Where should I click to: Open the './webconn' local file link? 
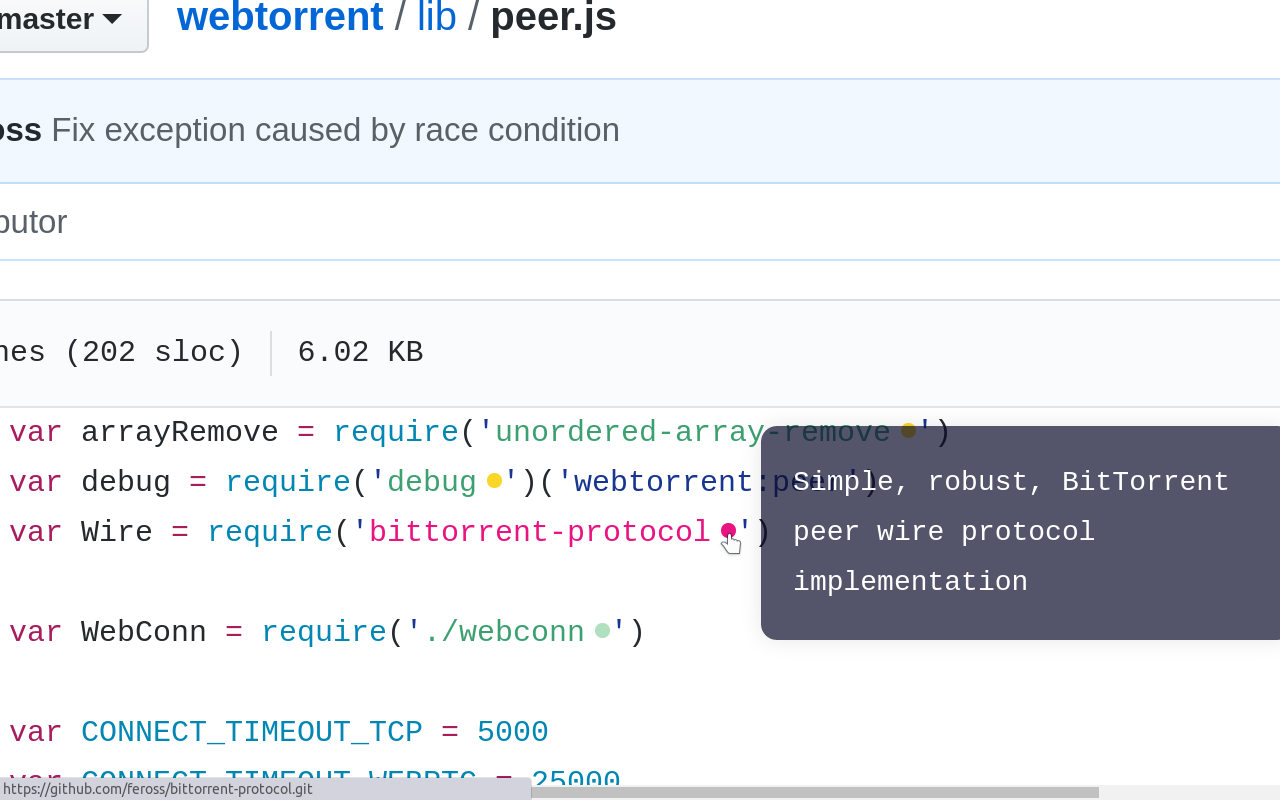[x=504, y=632]
